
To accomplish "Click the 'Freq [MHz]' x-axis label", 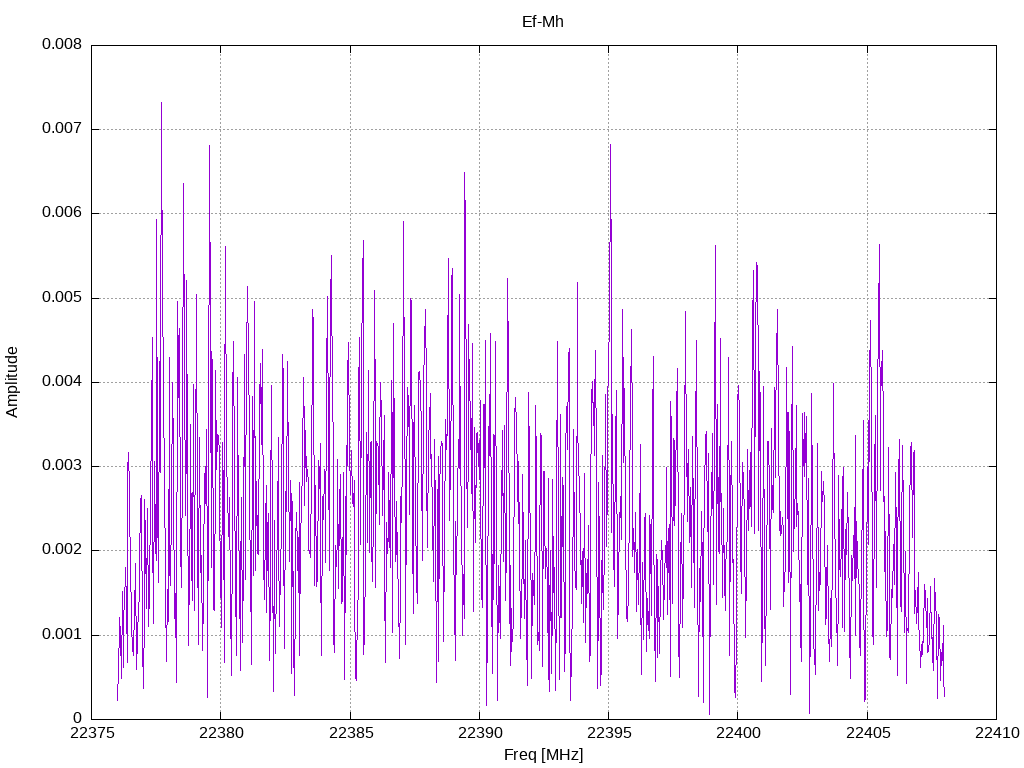I will 543,754.
